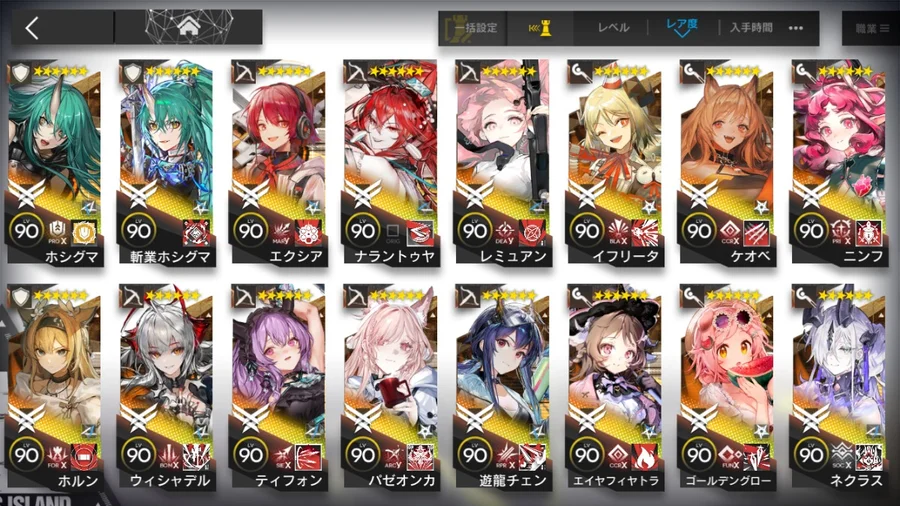The width and height of the screenshot is (900, 506).
Task: Sort operators by レベル
Action: tap(614, 28)
